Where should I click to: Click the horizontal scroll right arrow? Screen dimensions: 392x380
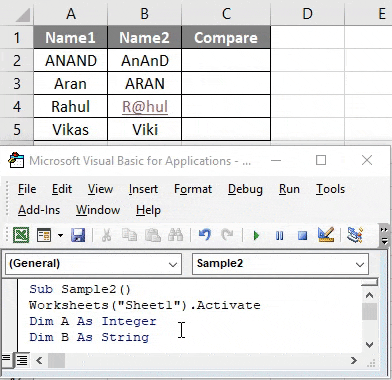point(354,360)
